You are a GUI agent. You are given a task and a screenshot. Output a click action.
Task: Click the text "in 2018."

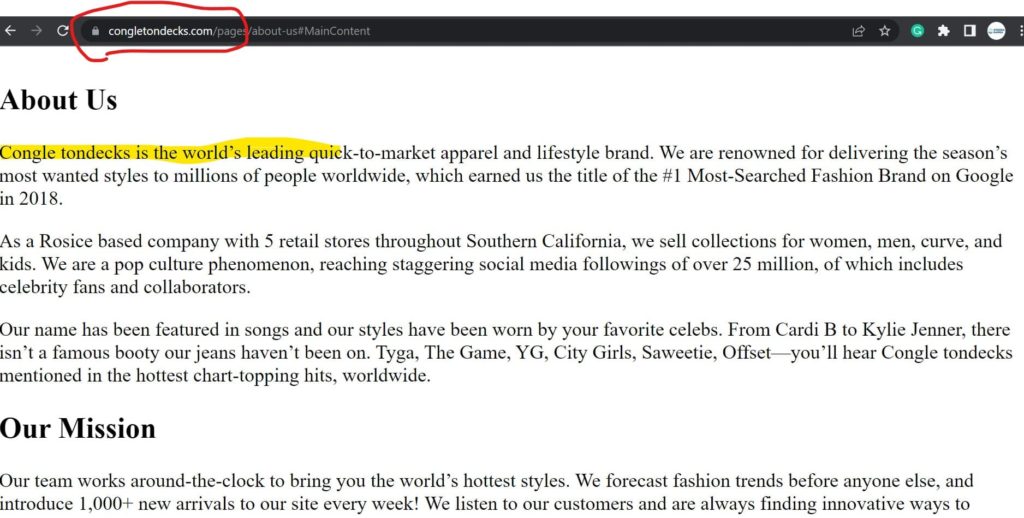point(31,199)
